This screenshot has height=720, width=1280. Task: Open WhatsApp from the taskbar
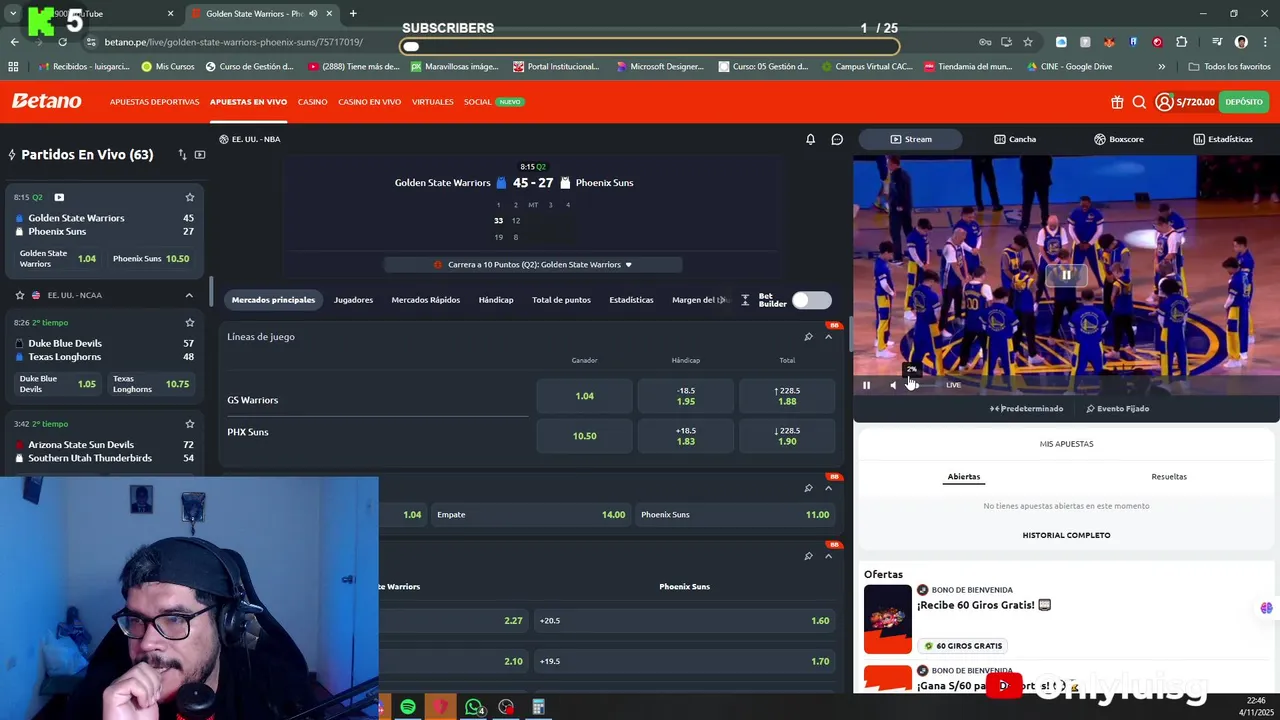pyautogui.click(x=474, y=707)
